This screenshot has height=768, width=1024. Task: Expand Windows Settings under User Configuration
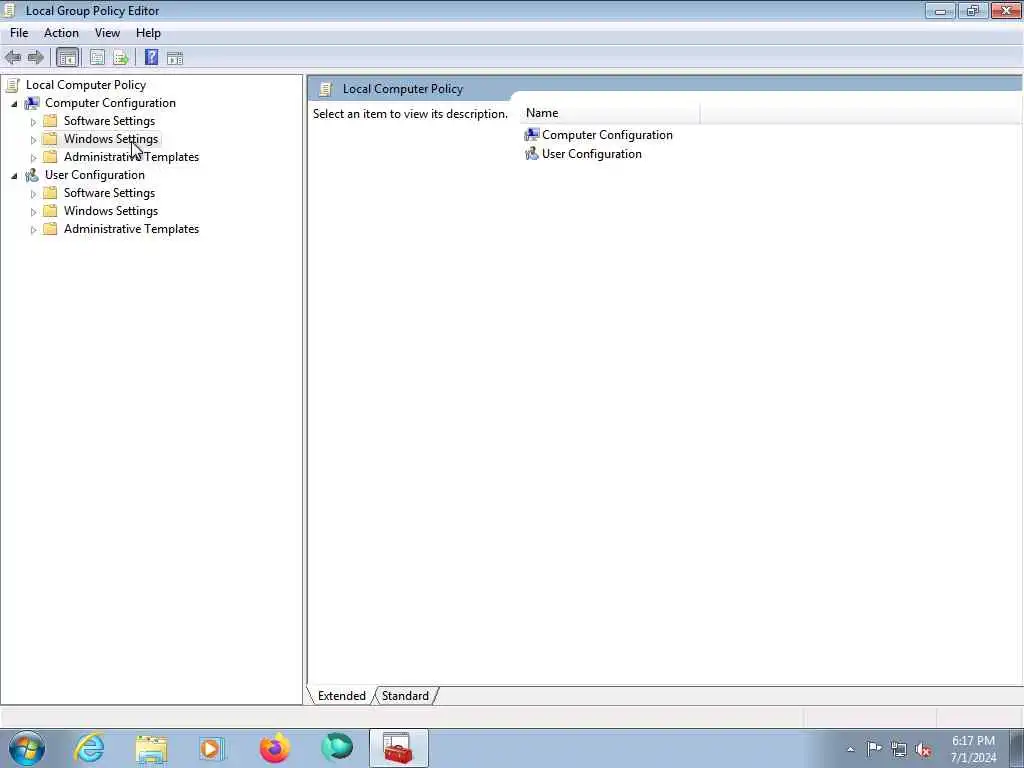click(x=33, y=212)
